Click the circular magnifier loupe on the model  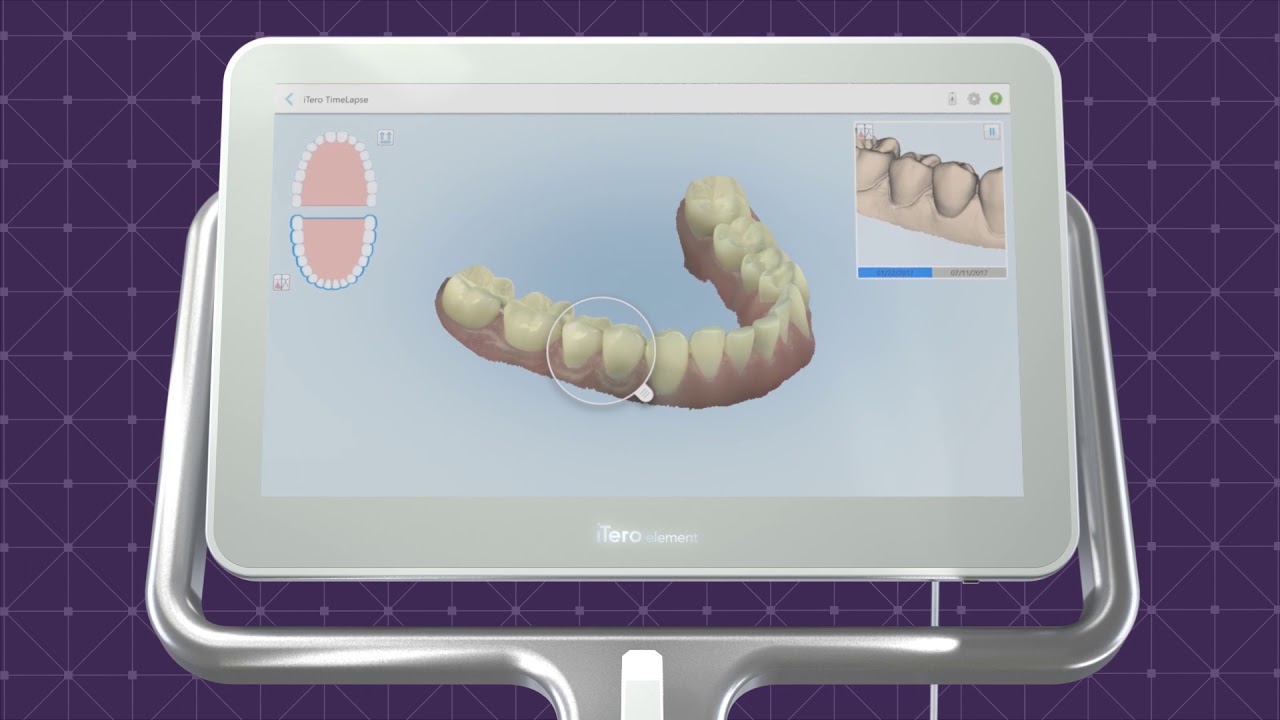tap(601, 351)
